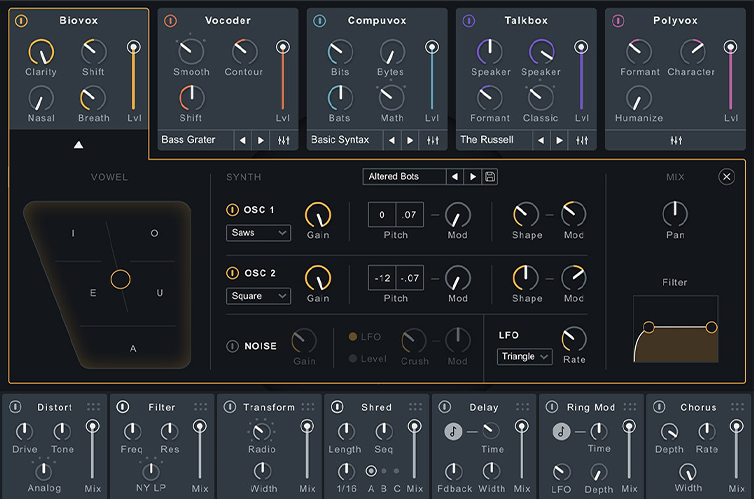Viewport: 754px width, 499px height.
Task: Toggle the Filter effect power icon
Action: [x=123, y=407]
